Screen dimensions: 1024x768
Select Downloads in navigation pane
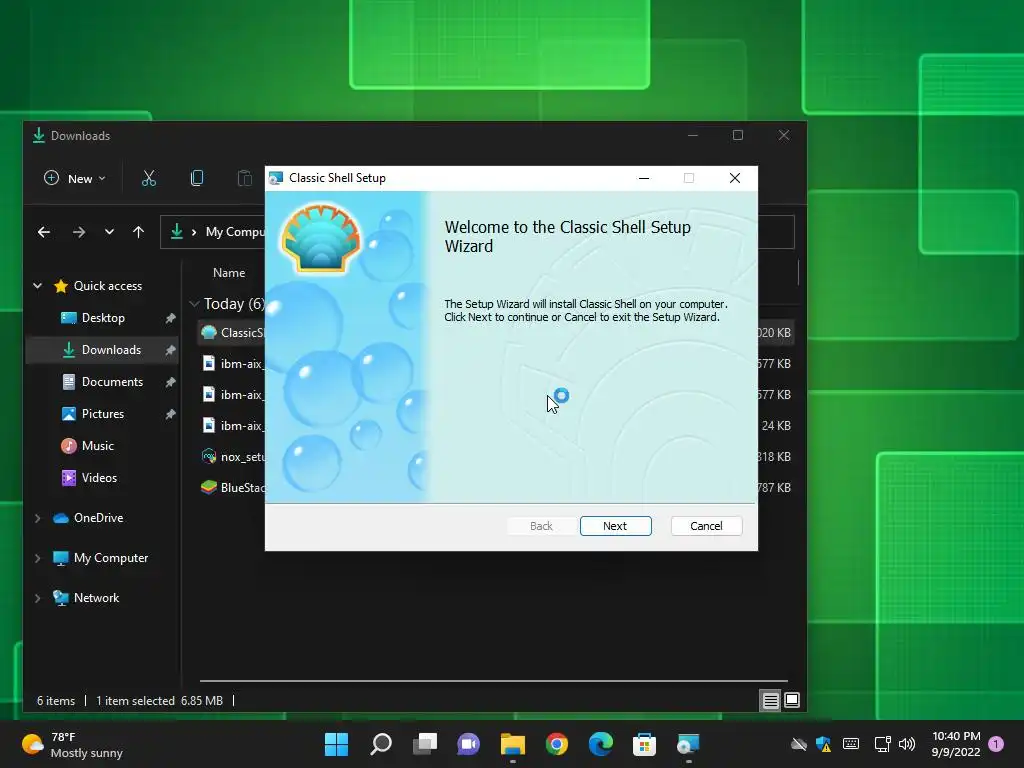click(102, 350)
